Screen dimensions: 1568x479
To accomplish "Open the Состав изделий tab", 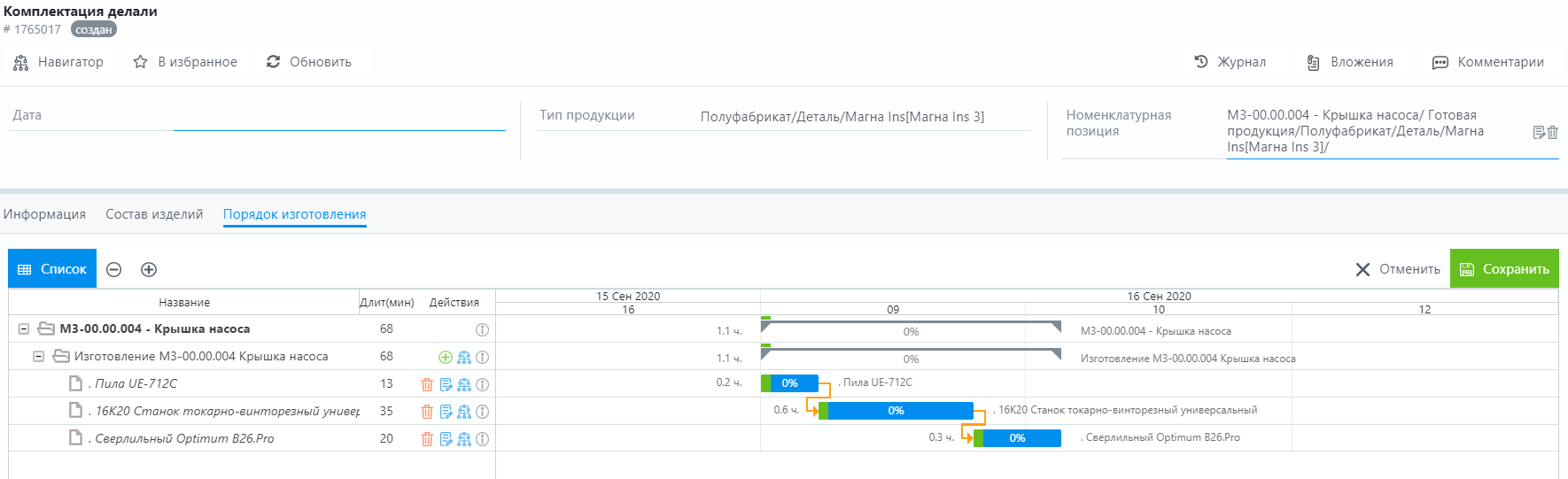I will pos(154,214).
